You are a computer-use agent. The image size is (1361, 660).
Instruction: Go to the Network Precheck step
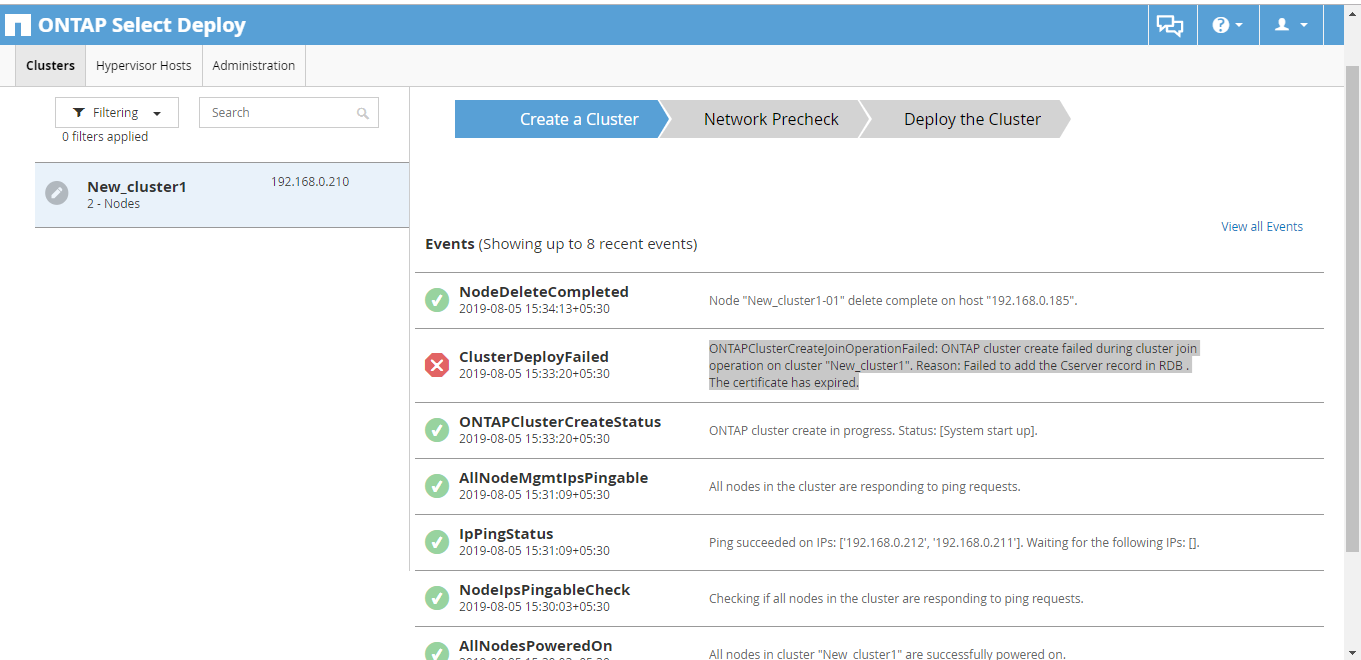click(770, 119)
